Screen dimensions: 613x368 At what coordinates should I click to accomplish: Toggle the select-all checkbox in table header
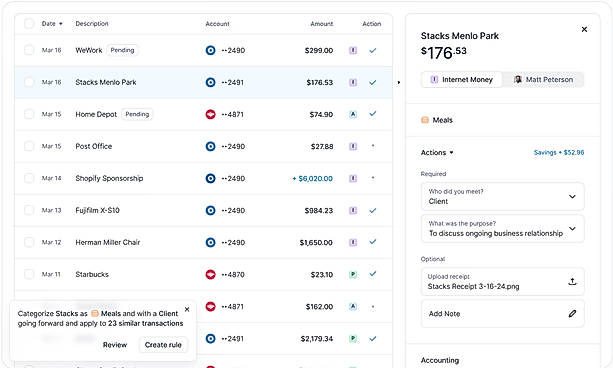click(x=29, y=23)
